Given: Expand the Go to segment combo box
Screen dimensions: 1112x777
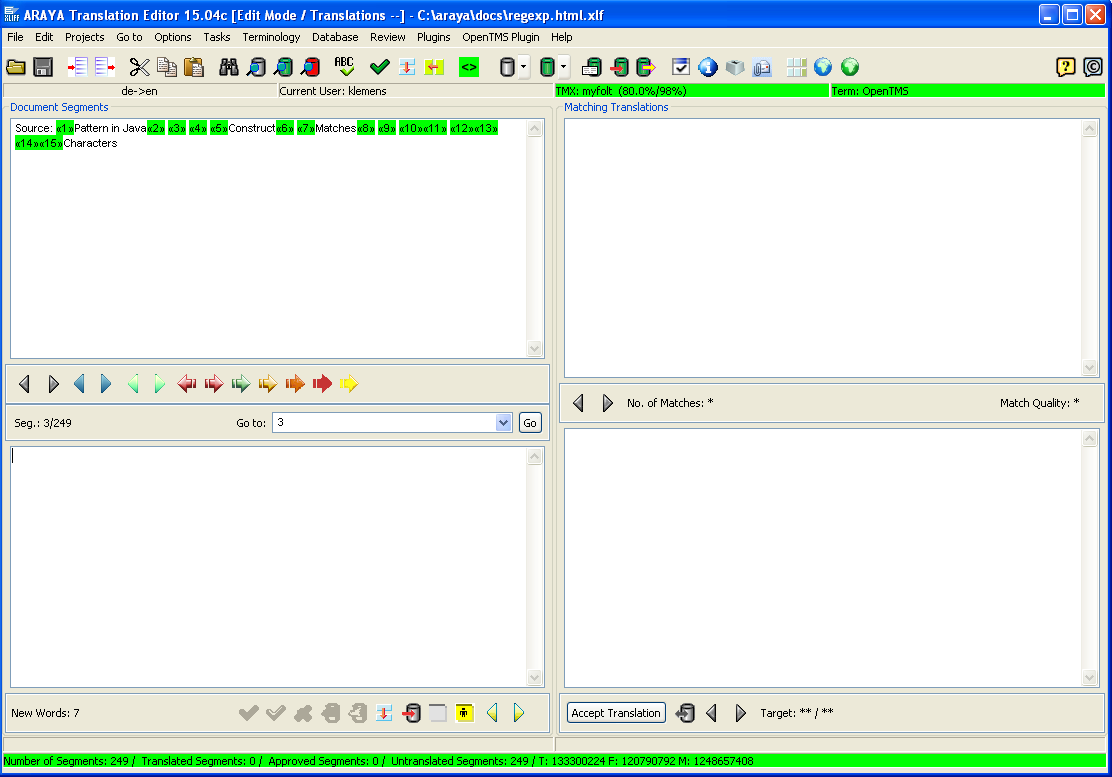Looking at the screenshot, I should [503, 423].
